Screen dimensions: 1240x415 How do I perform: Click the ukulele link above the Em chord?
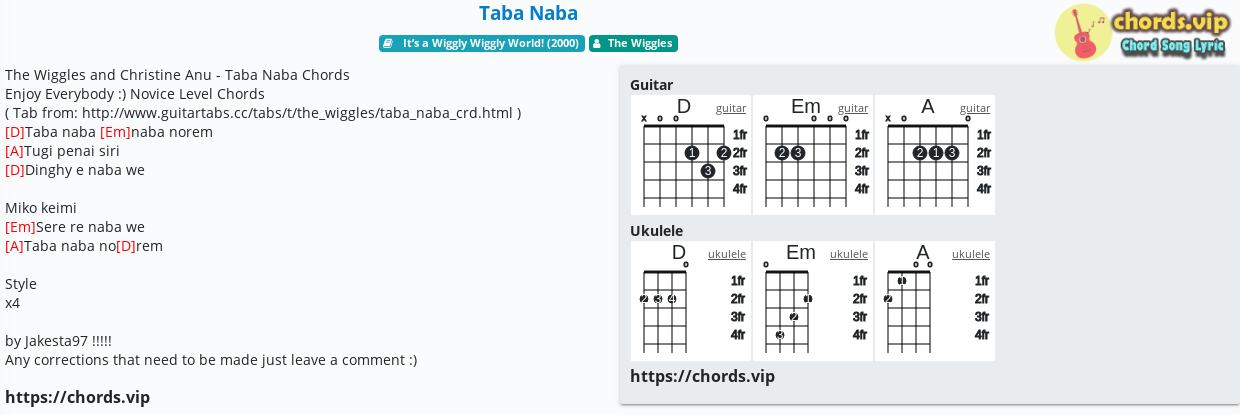849,254
